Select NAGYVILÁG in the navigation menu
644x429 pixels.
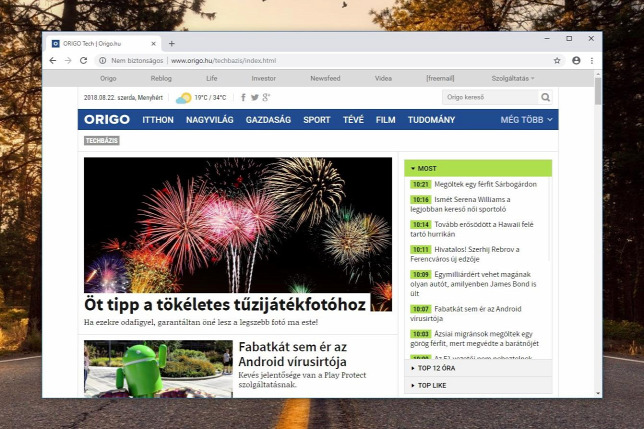tap(209, 120)
